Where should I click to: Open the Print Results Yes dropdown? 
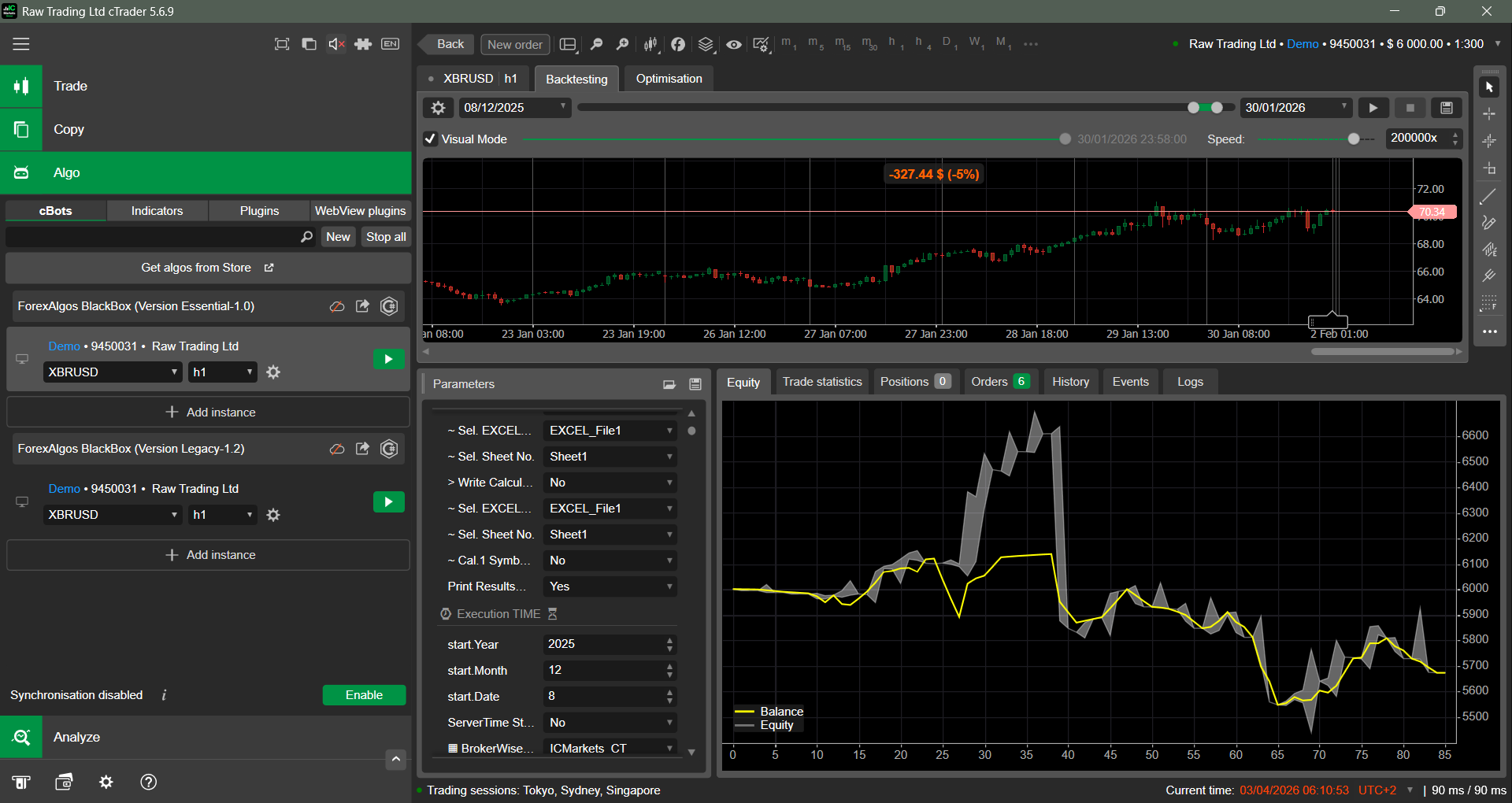(610, 587)
